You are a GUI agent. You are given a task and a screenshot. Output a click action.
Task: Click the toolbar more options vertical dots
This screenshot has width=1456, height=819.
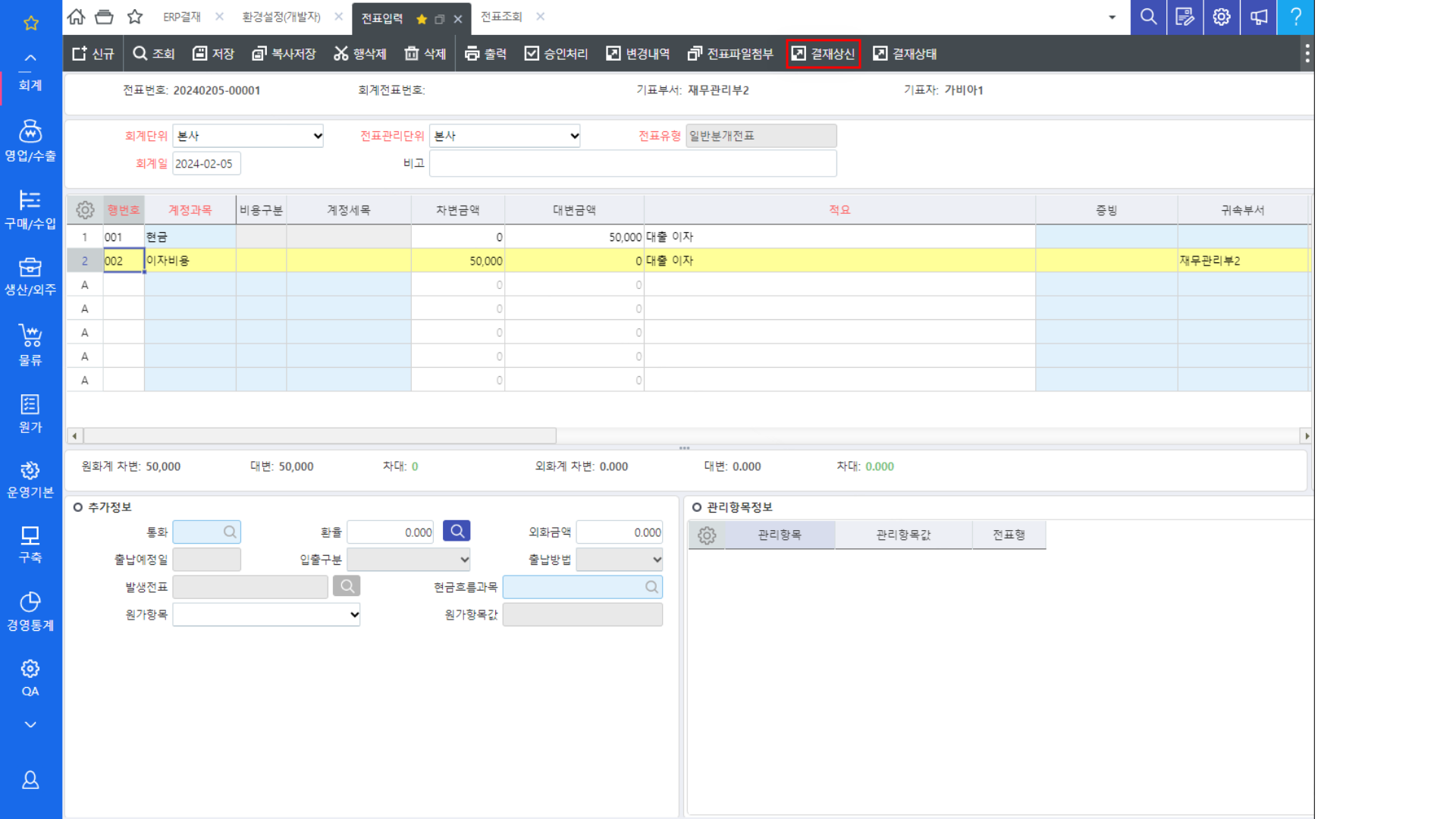(x=1307, y=54)
